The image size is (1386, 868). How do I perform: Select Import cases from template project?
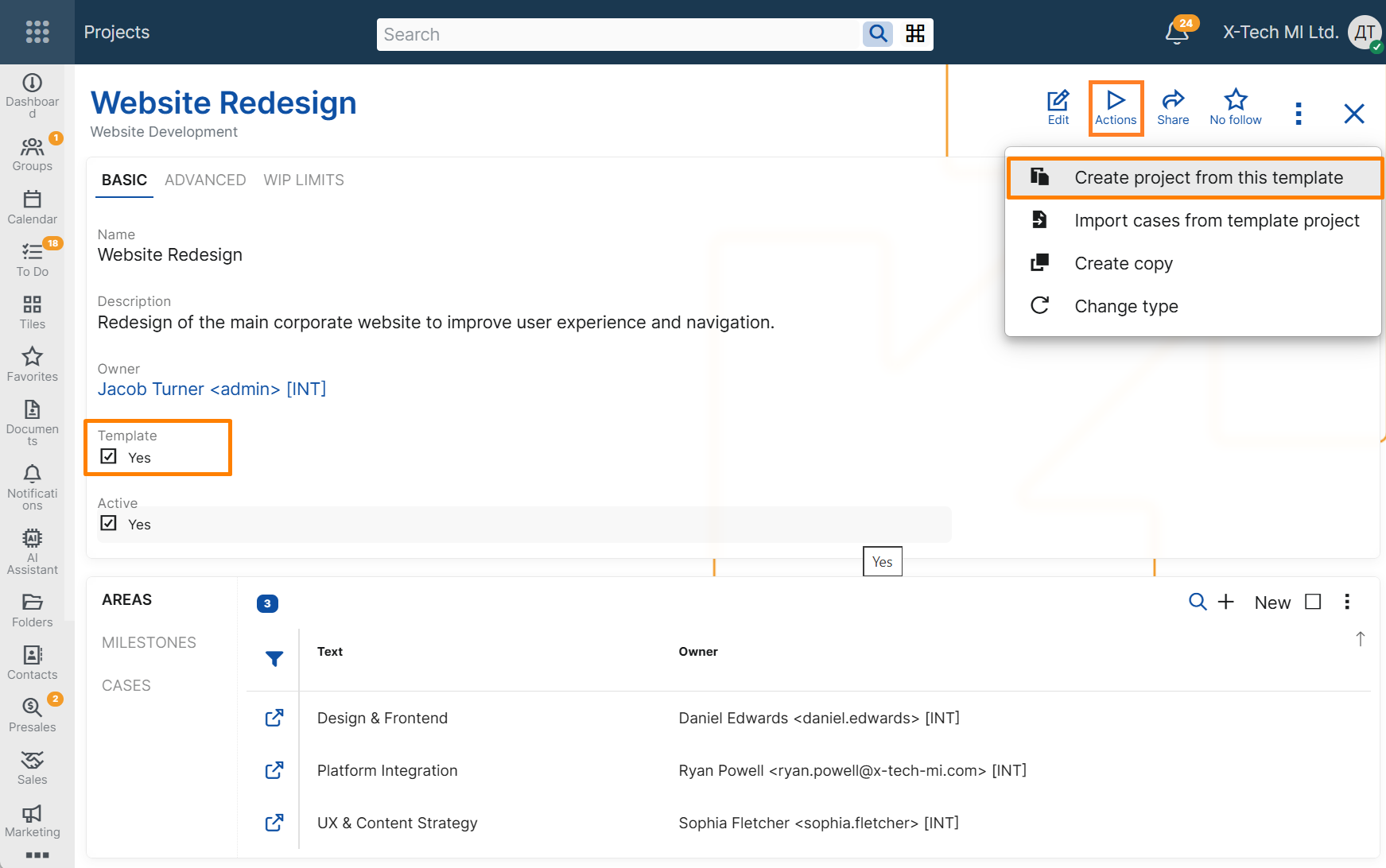pos(1194,220)
